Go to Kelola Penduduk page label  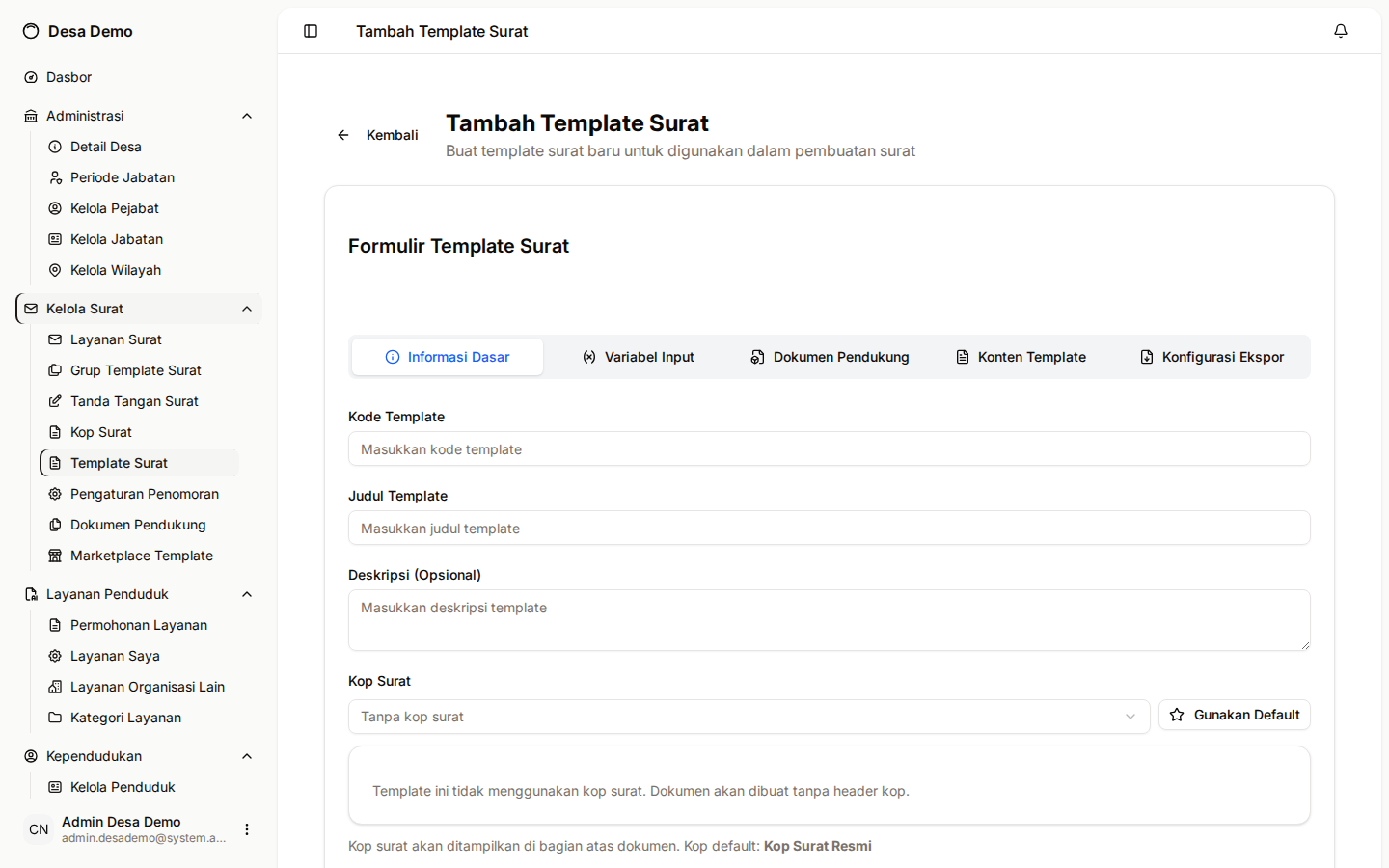tap(123, 787)
